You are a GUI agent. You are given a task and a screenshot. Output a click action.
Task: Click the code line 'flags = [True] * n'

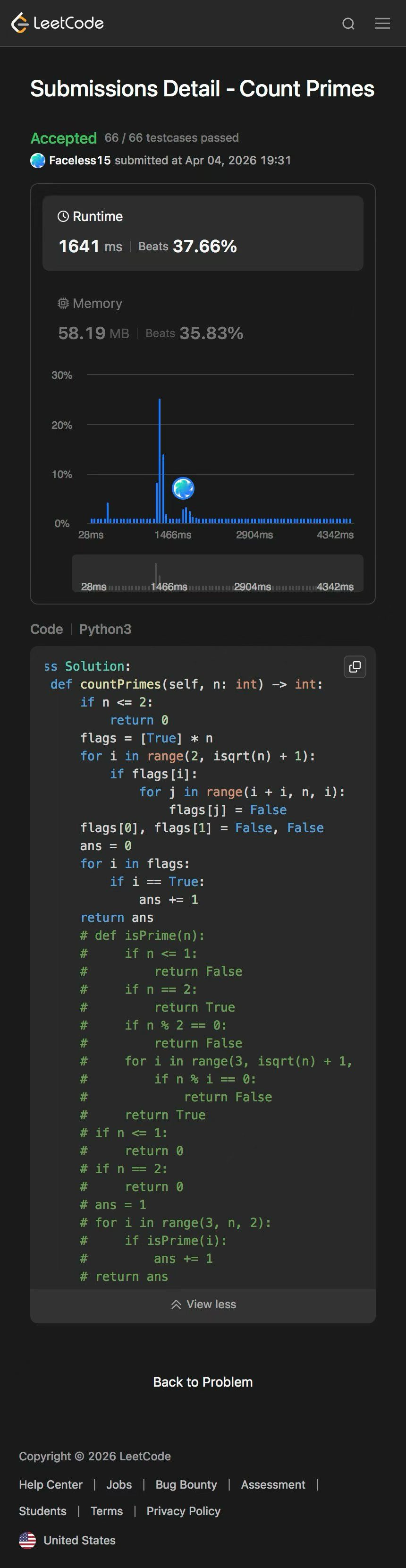pyautogui.click(x=146, y=738)
